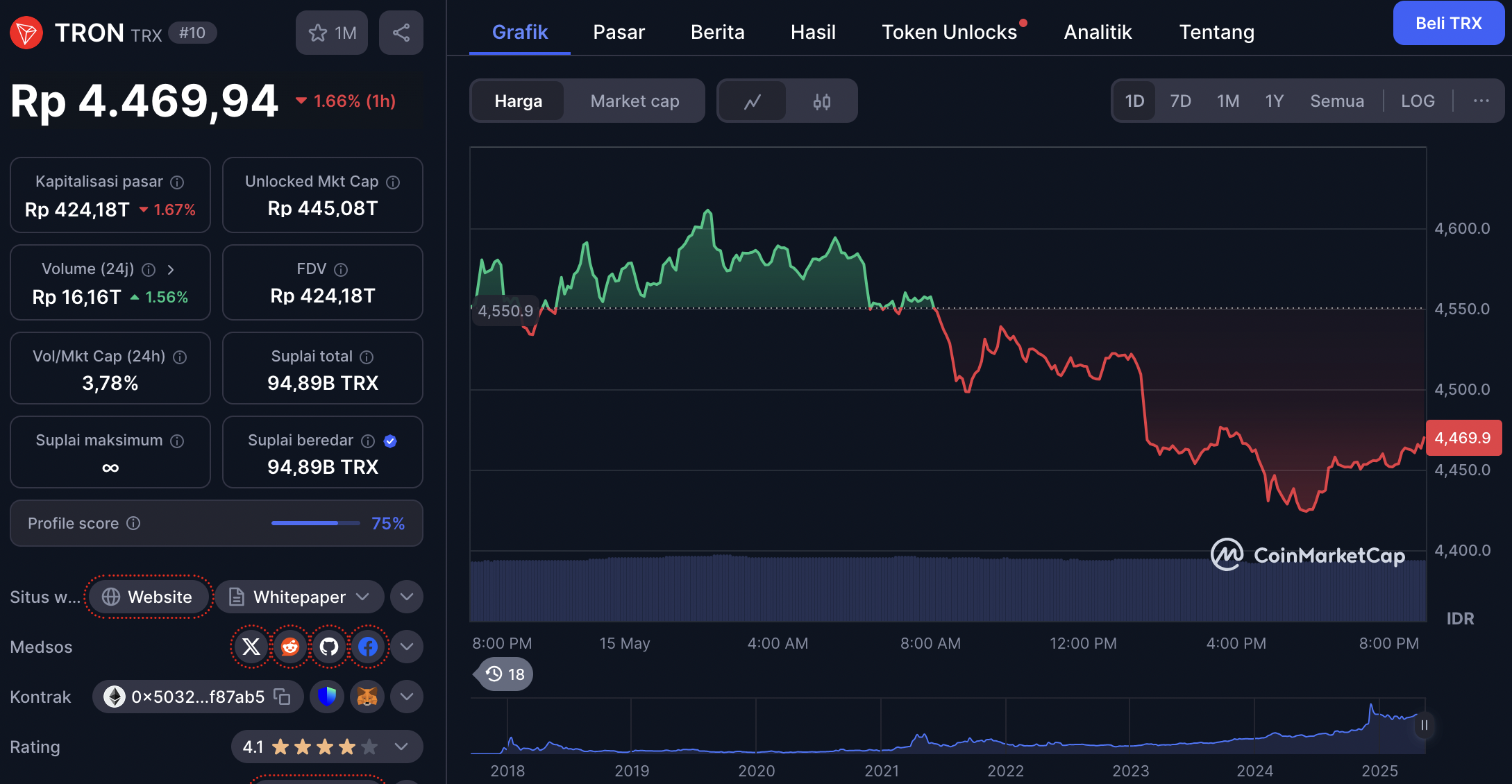Open chart more options ellipsis
This screenshot has width=1512, height=784.
coord(1481,101)
